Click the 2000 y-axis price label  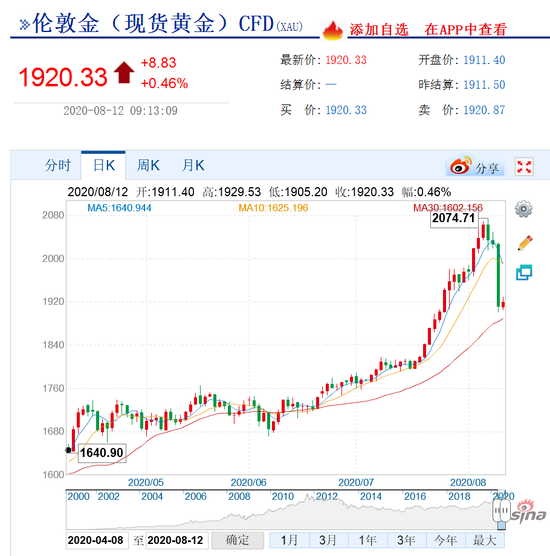coord(53,258)
